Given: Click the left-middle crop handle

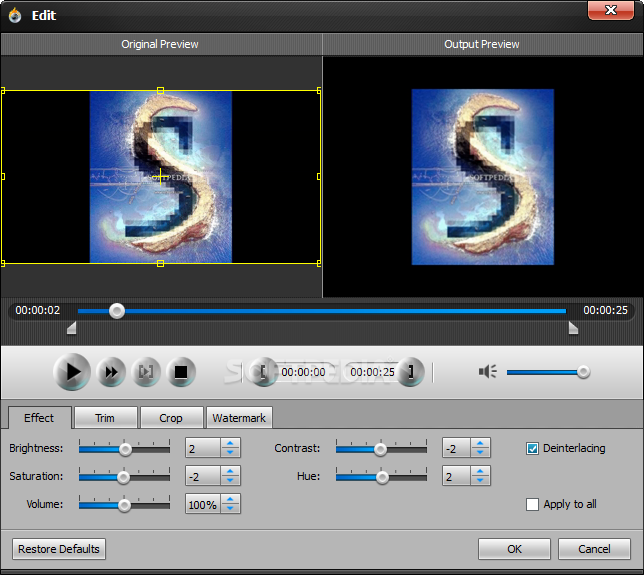Looking at the screenshot, I should coord(3,177).
